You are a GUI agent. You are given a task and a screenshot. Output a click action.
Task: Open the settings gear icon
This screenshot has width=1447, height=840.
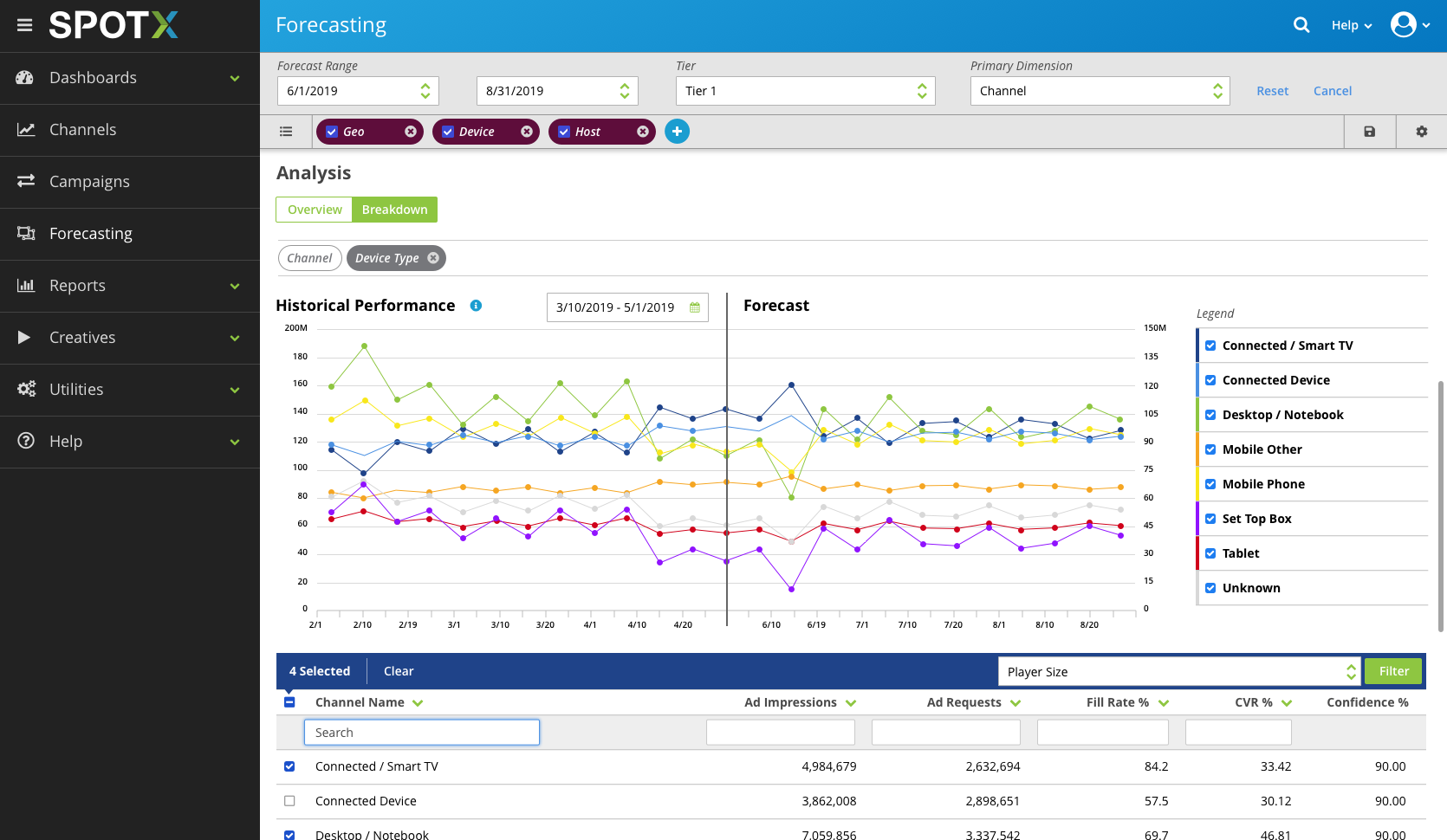(x=1421, y=132)
